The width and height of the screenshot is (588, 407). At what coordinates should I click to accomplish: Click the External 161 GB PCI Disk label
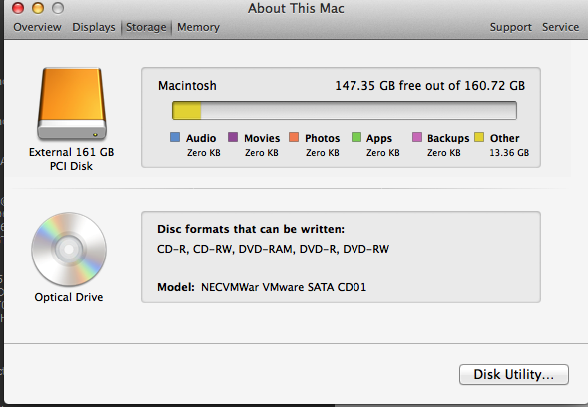[x=71, y=159]
